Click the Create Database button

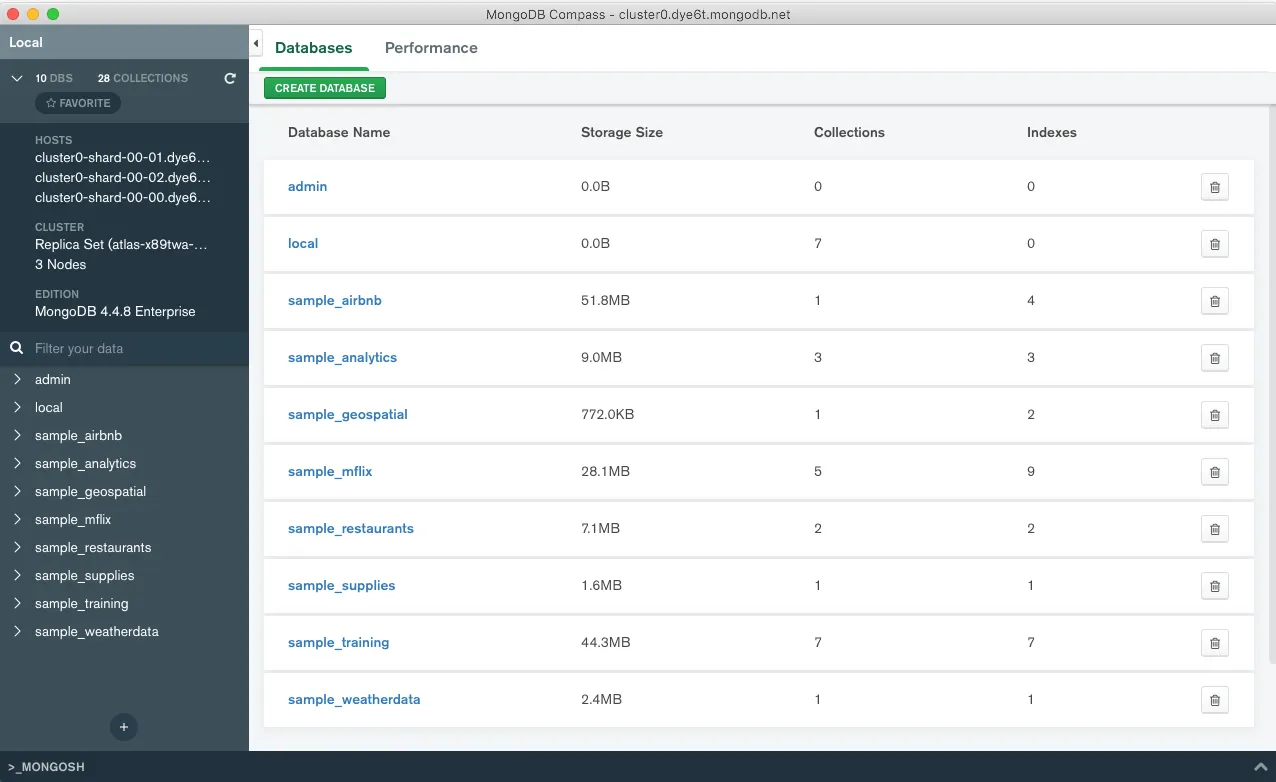[325, 88]
